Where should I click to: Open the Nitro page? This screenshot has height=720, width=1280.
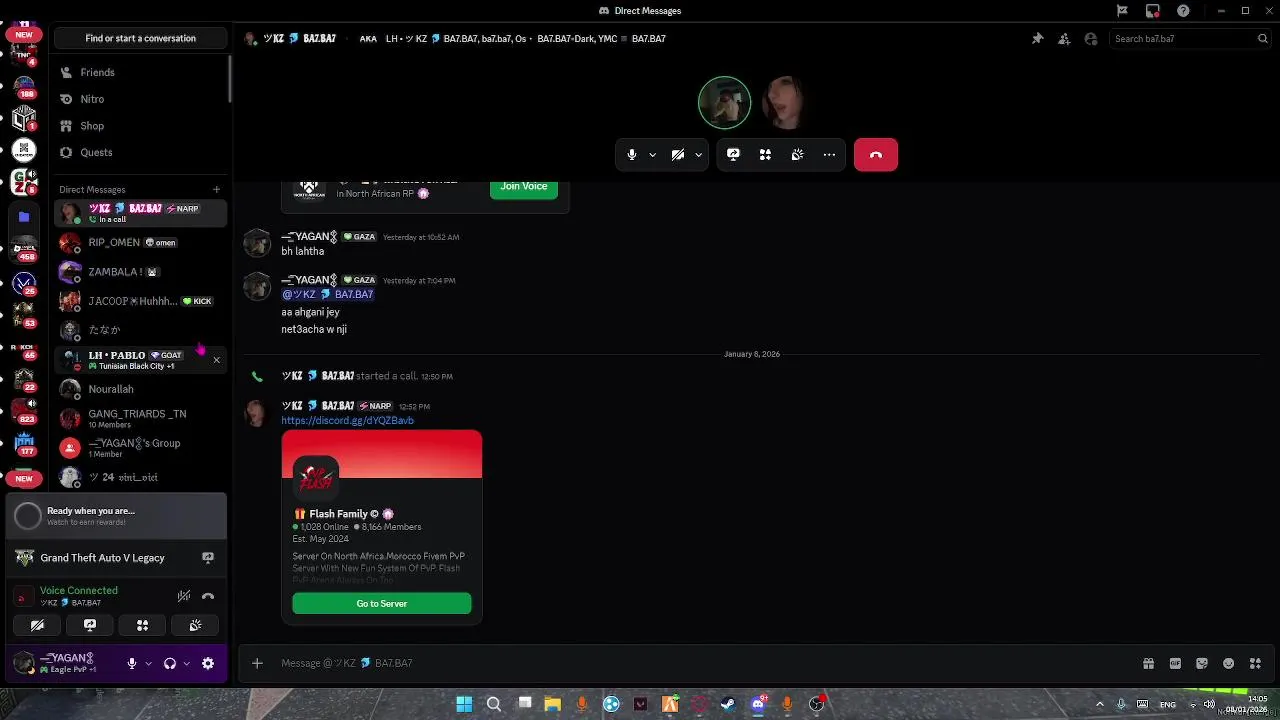[140, 99]
